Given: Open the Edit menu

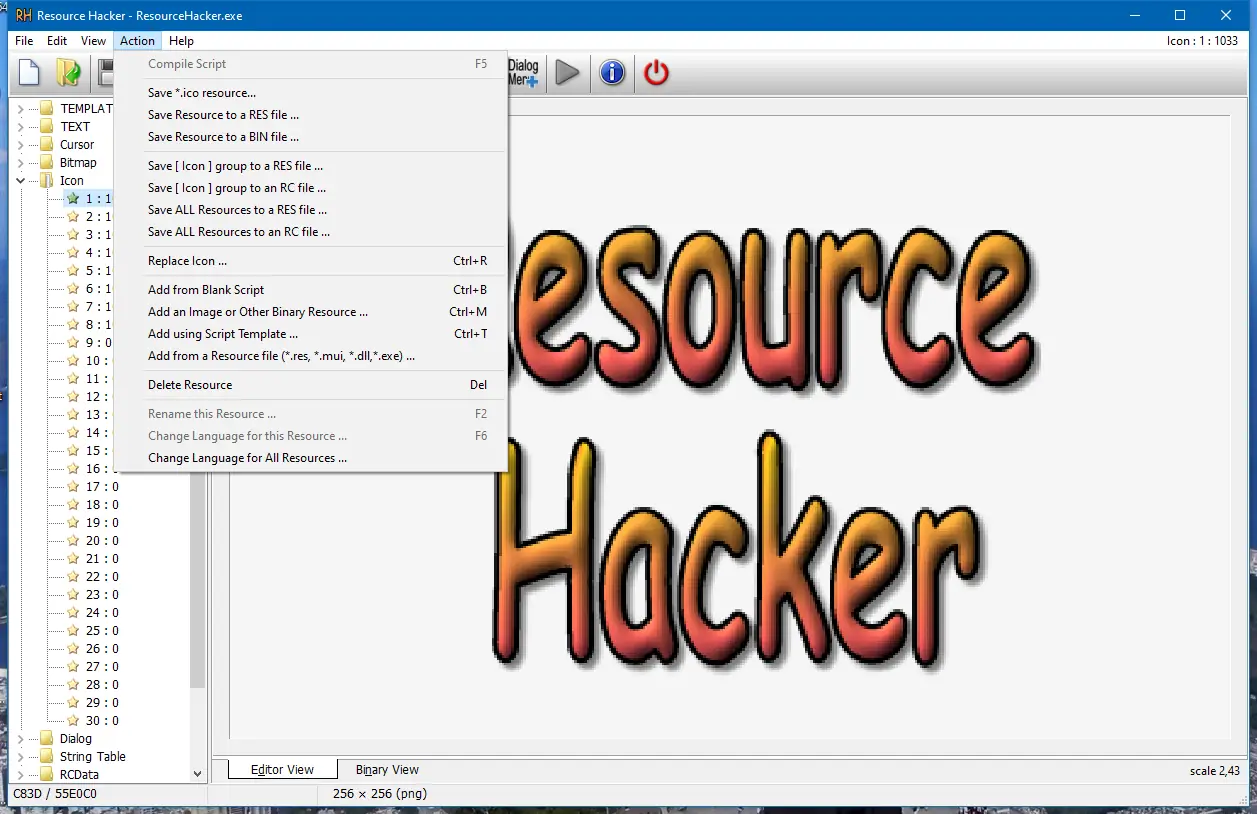Looking at the screenshot, I should click(x=57, y=41).
